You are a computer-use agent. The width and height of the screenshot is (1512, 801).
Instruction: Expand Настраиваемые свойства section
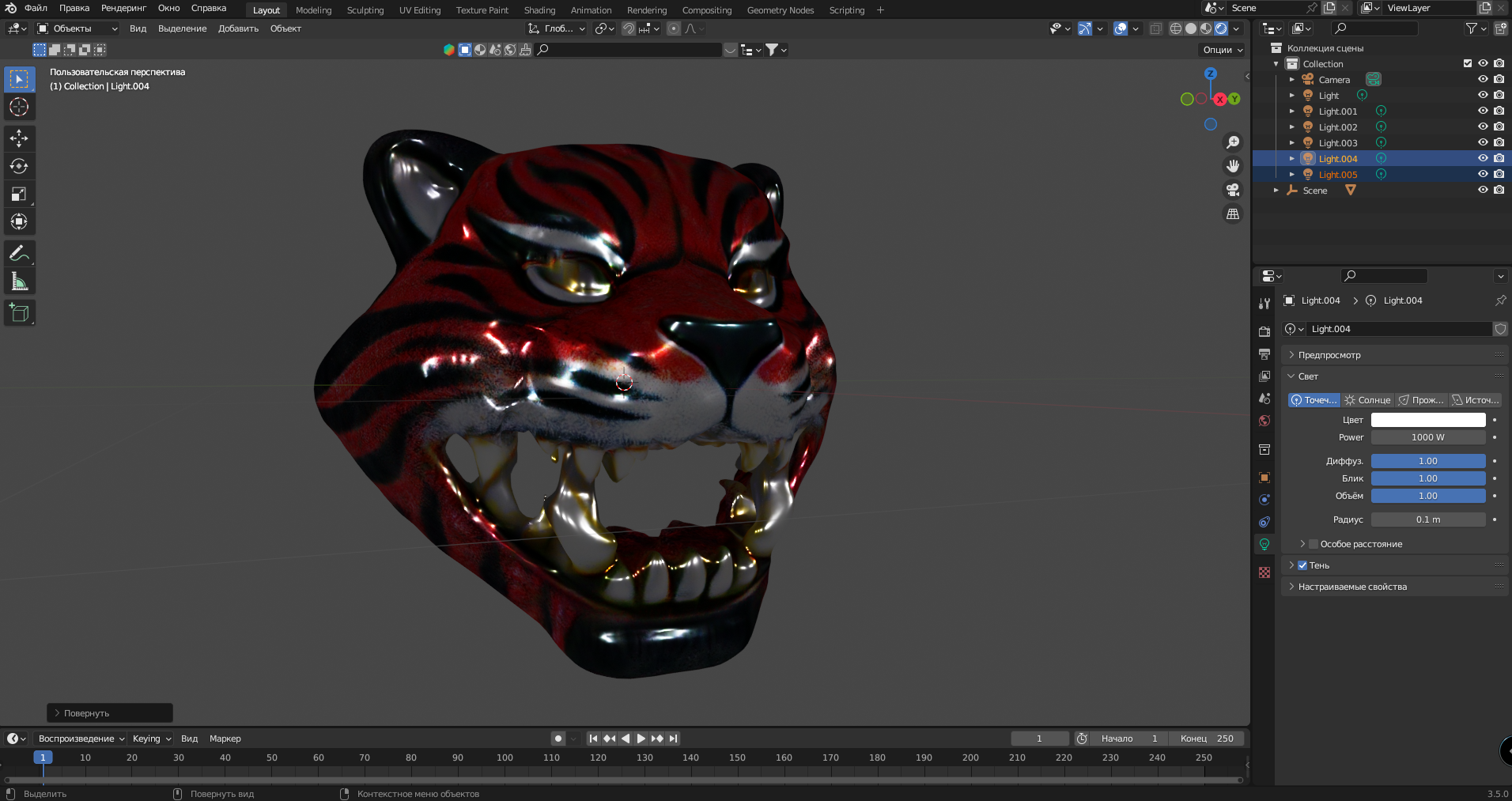tap(1352, 587)
